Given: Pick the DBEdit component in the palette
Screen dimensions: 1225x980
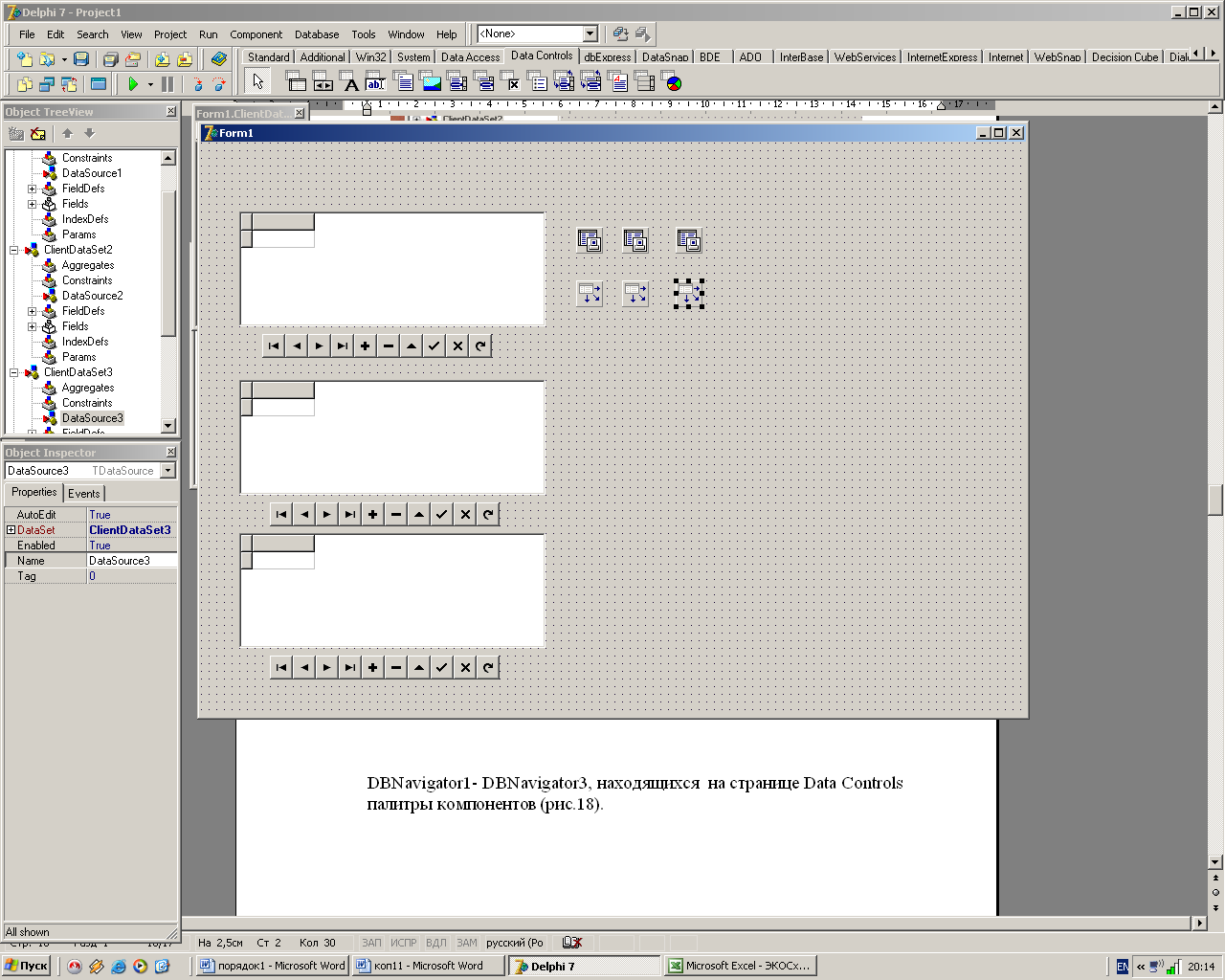Looking at the screenshot, I should point(376,83).
